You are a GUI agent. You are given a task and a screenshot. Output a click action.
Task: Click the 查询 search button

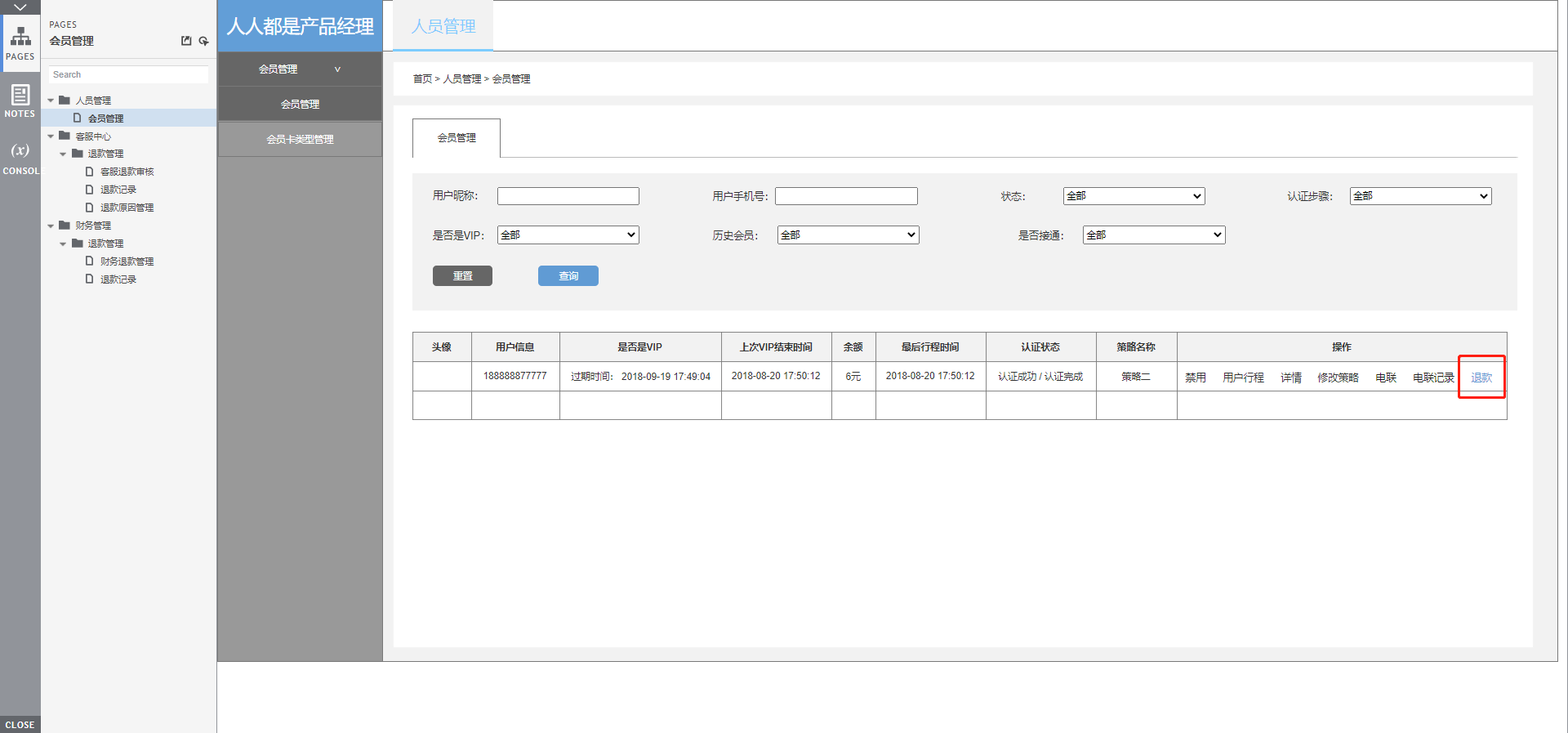[x=568, y=276]
